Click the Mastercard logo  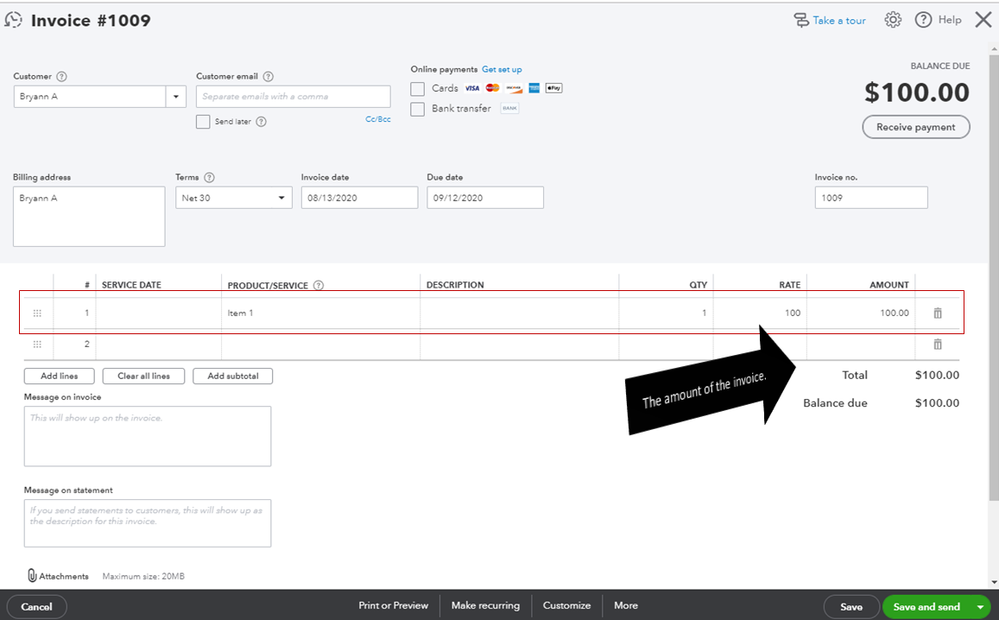point(492,88)
